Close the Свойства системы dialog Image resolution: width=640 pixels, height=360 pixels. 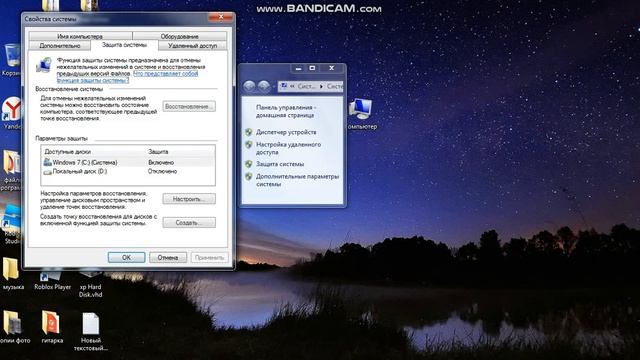coord(220,17)
